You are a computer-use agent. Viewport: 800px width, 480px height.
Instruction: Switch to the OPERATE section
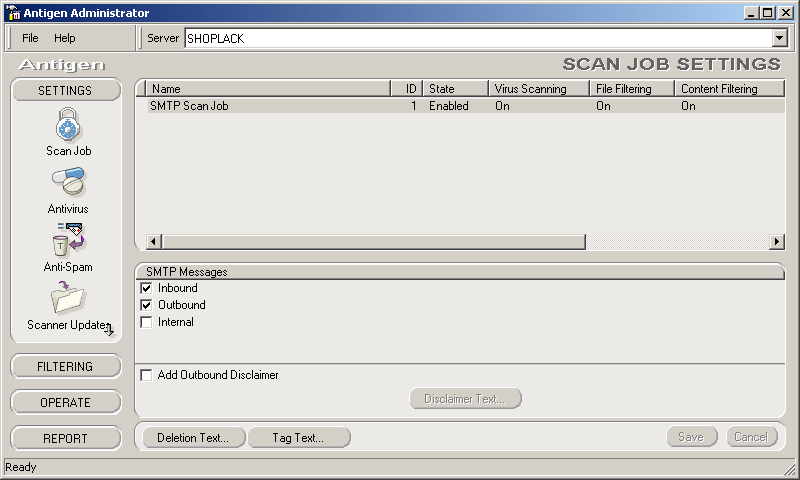[x=65, y=402]
